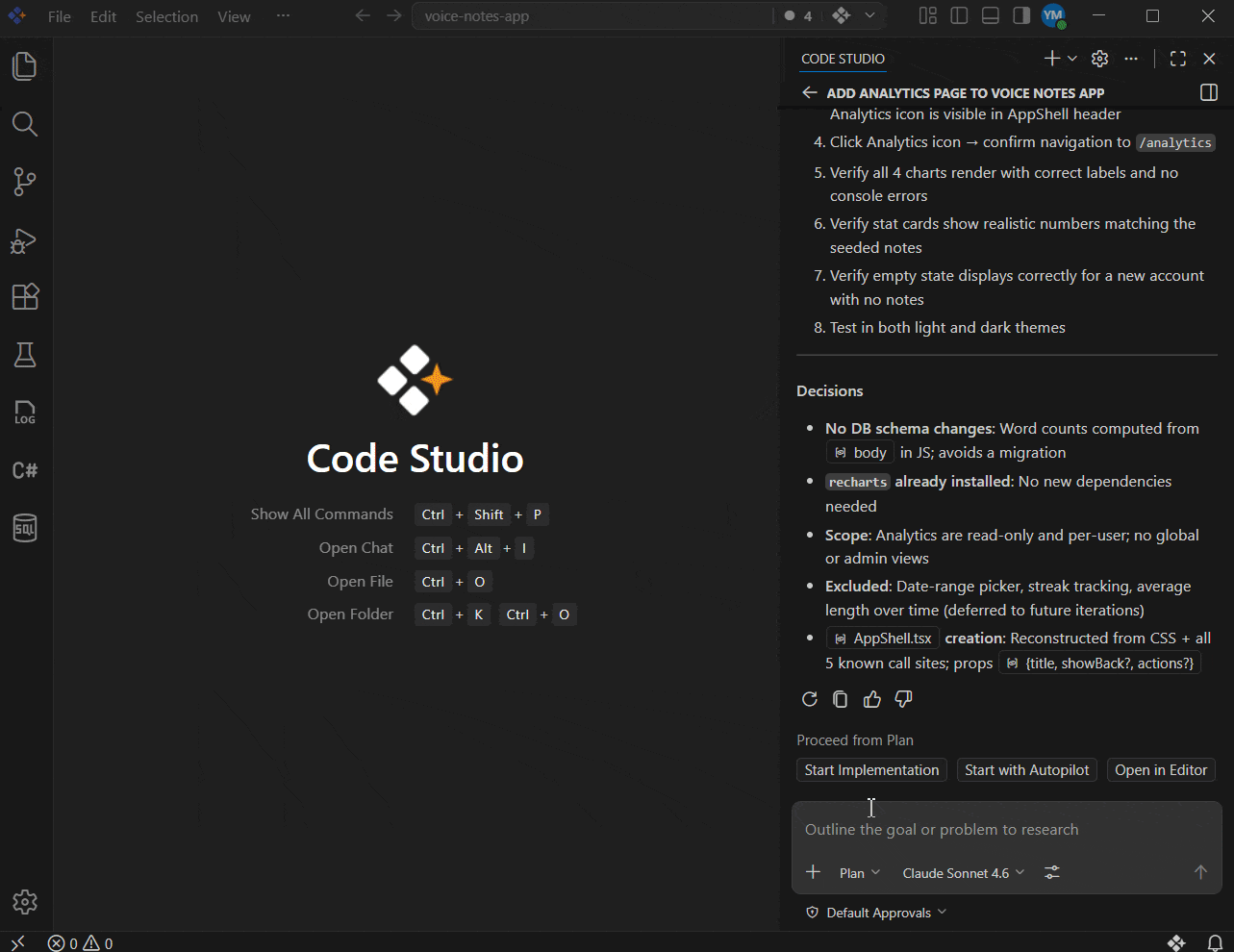Click Start Implementation button
The width and height of the screenshot is (1234, 952).
871,770
